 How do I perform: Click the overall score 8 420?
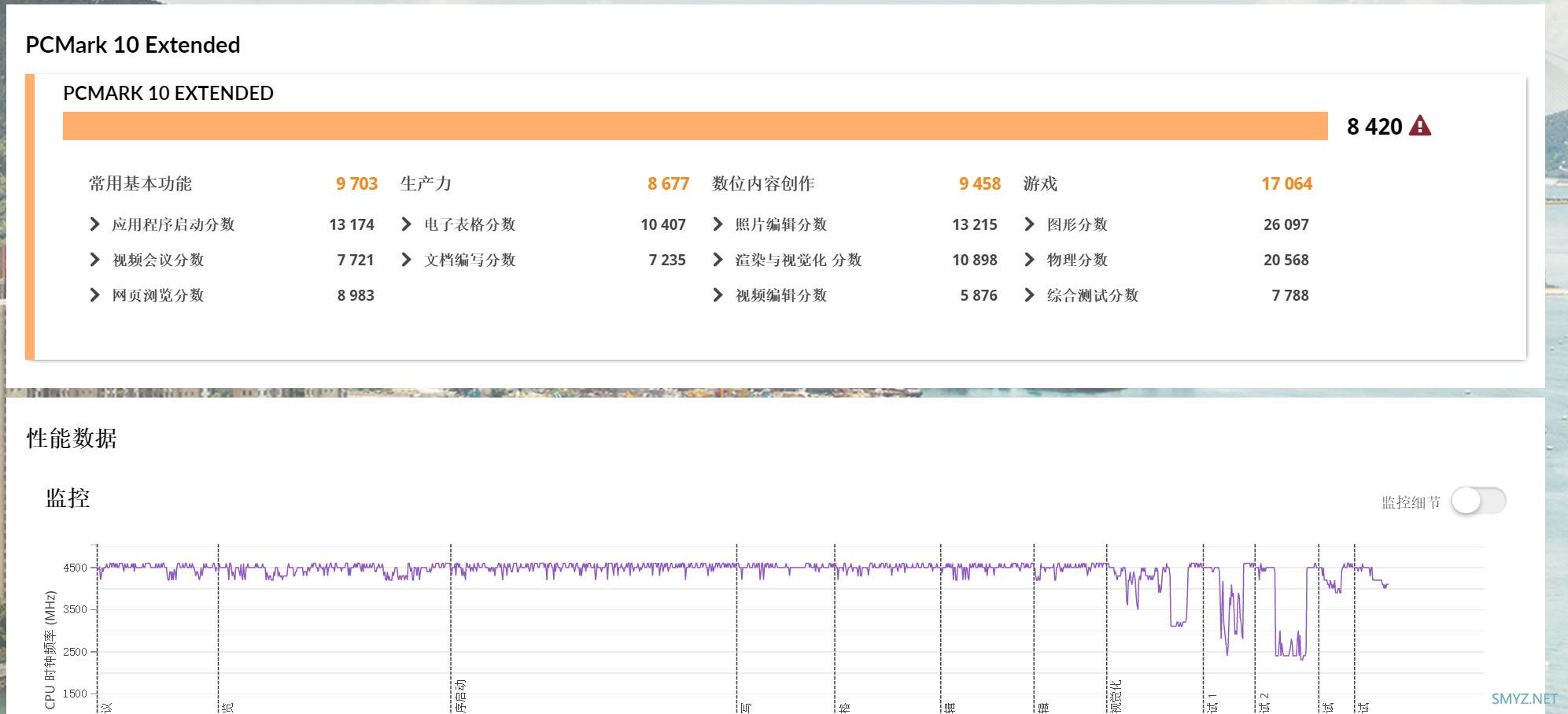tap(1374, 126)
